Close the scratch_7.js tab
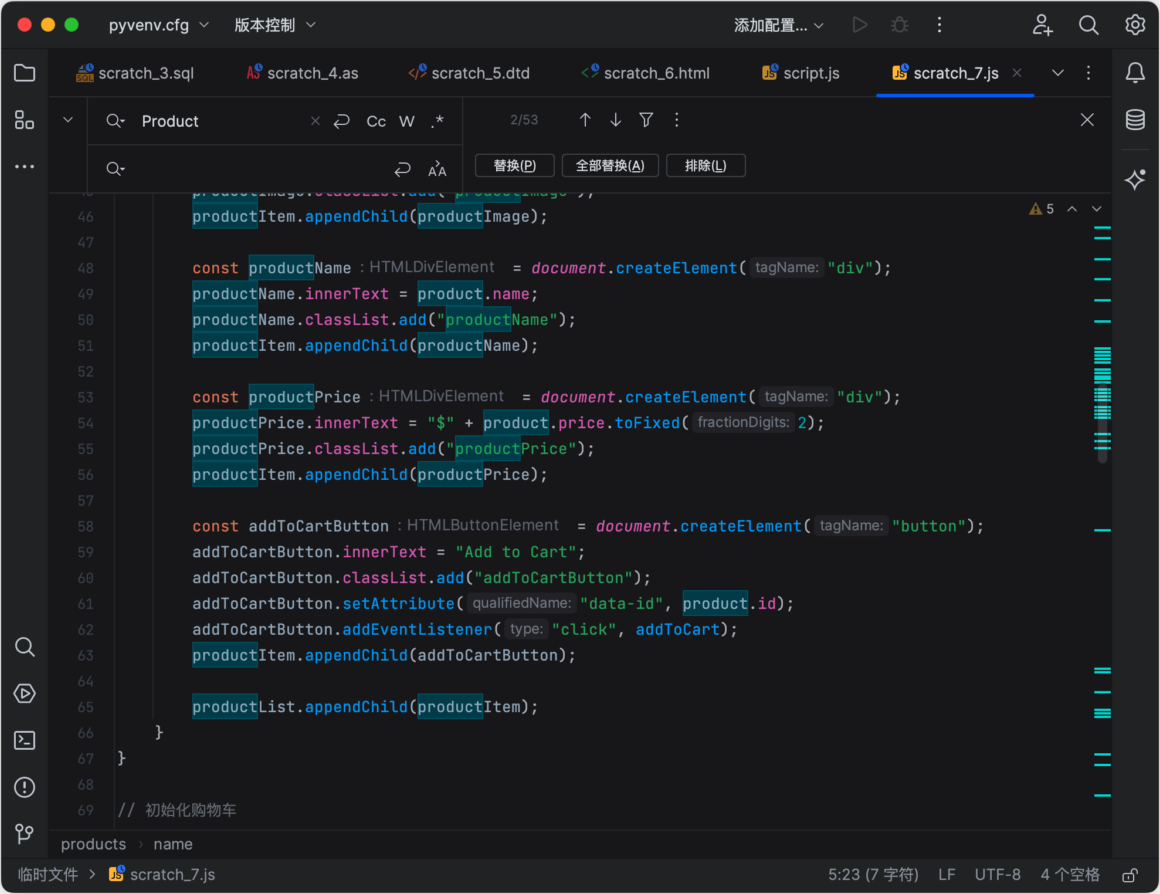 click(1017, 73)
